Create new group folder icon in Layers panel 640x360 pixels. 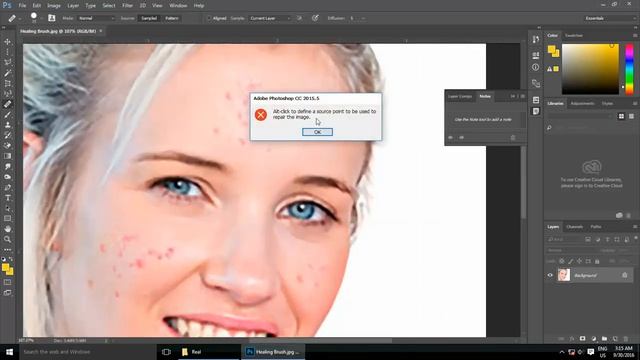click(604, 339)
